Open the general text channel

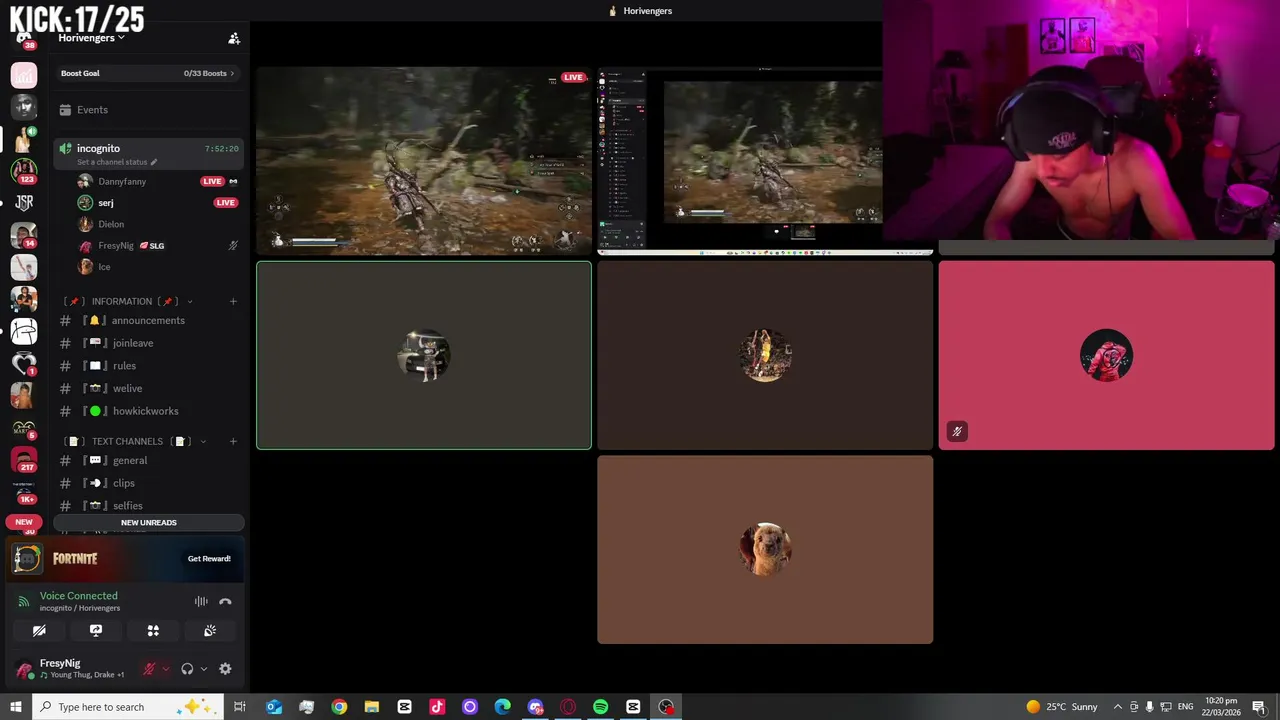[148, 460]
